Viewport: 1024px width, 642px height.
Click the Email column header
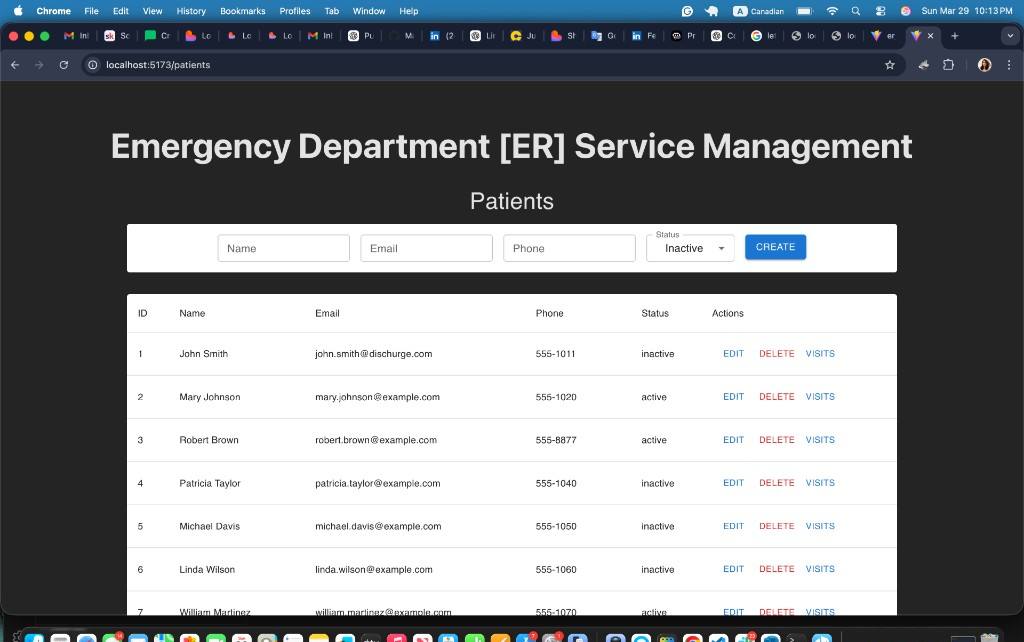point(327,313)
